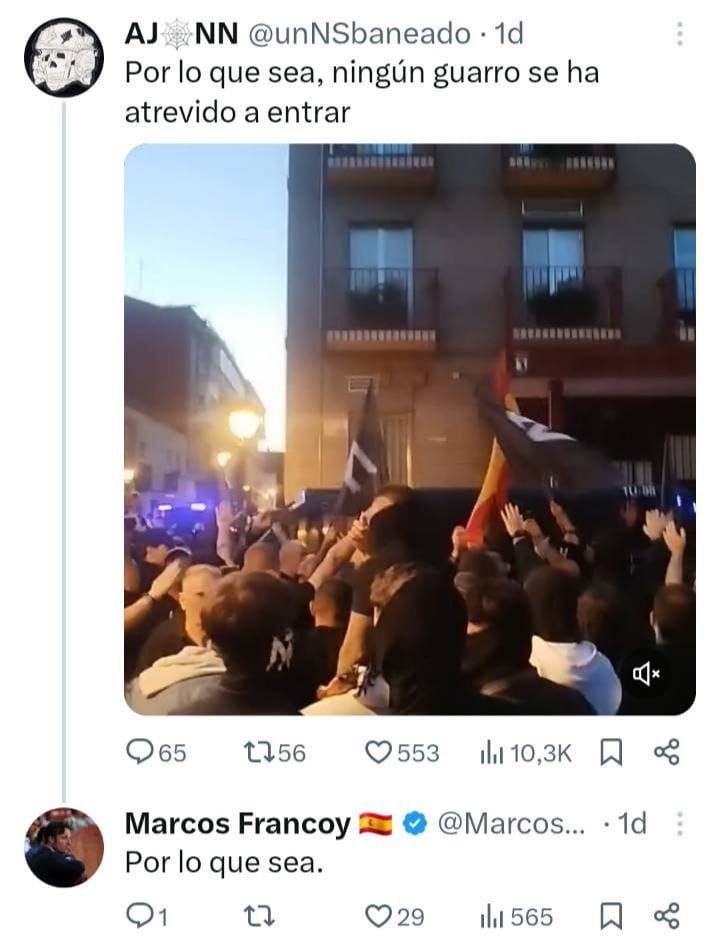
Task: Open reply icon showing 65 comments
Action: pos(156,753)
